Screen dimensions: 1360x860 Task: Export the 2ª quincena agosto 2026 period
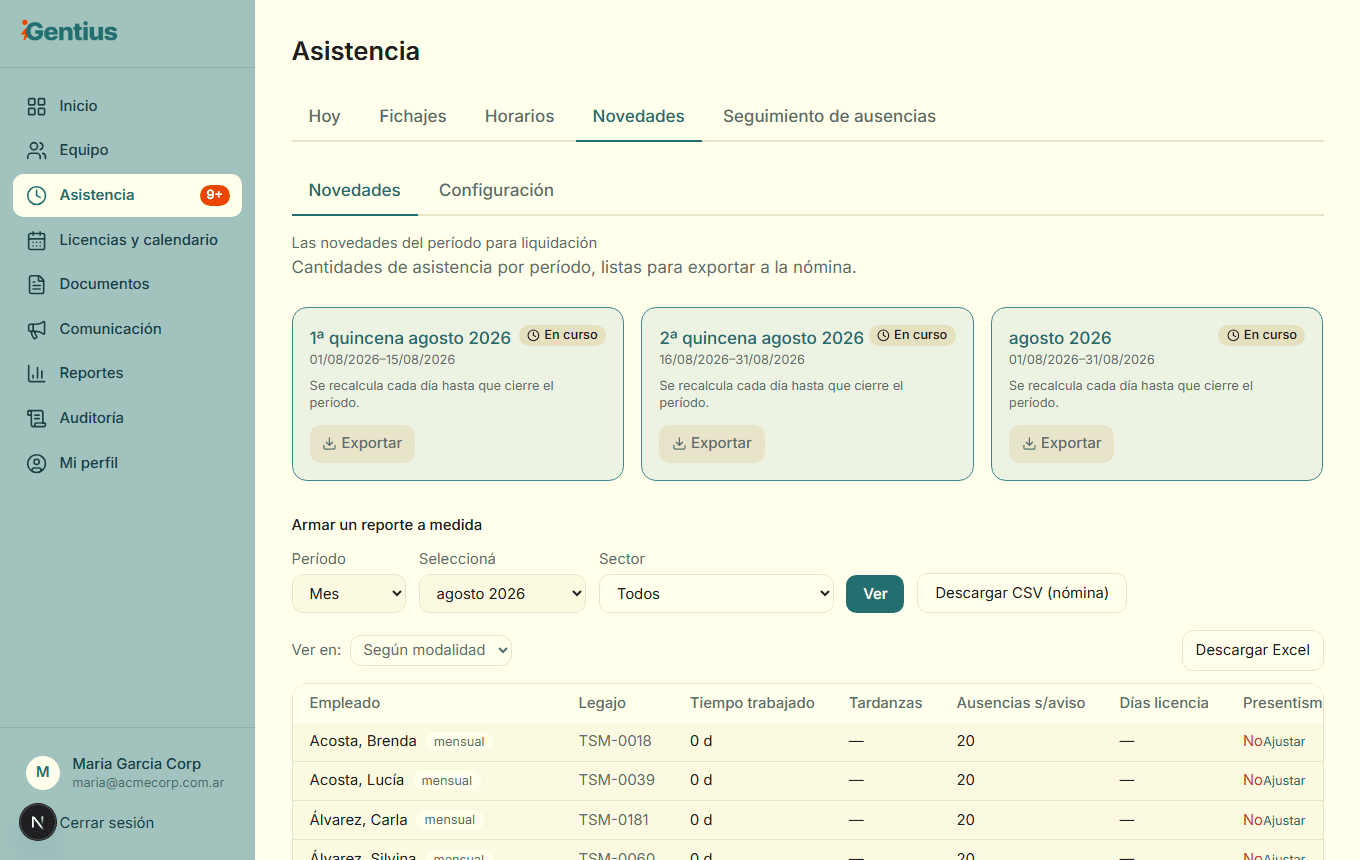pyautogui.click(x=711, y=443)
